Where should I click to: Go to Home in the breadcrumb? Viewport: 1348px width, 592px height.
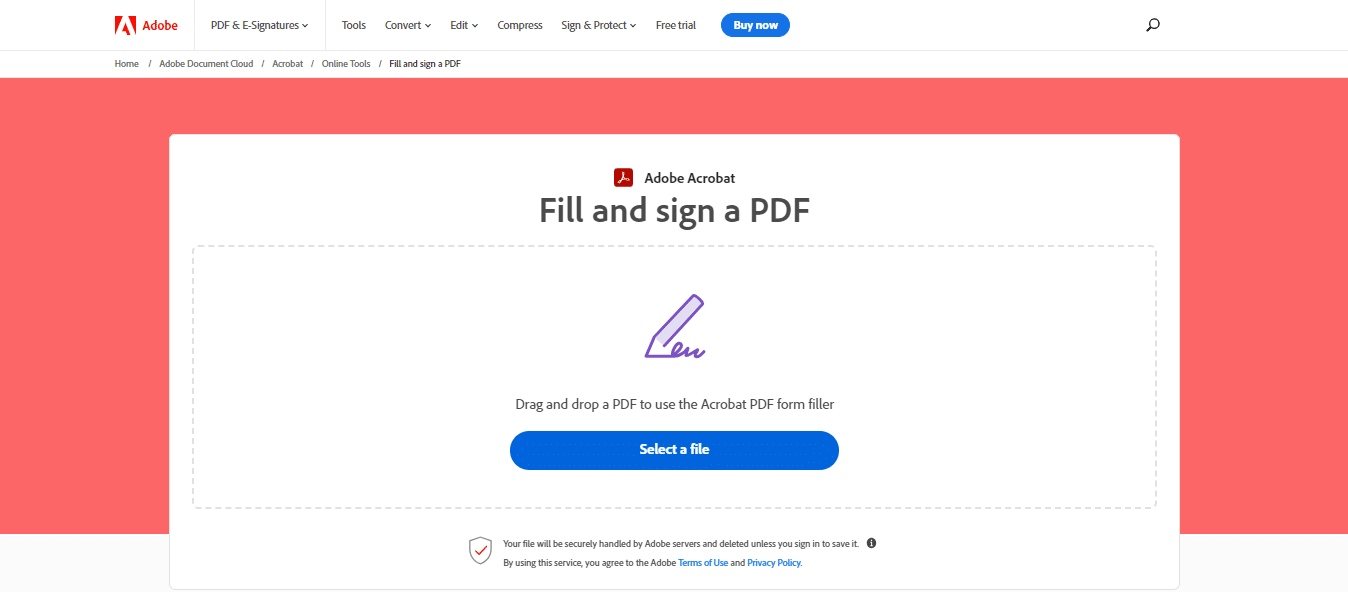click(x=127, y=64)
